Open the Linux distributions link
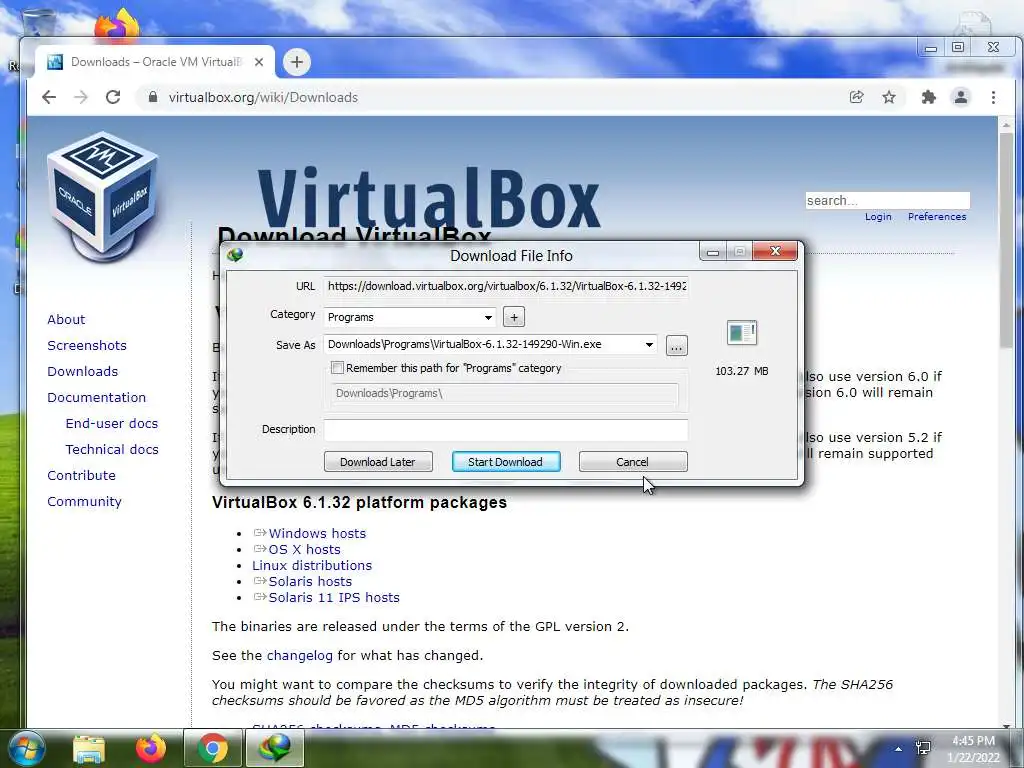This screenshot has width=1024, height=768. coord(312,566)
